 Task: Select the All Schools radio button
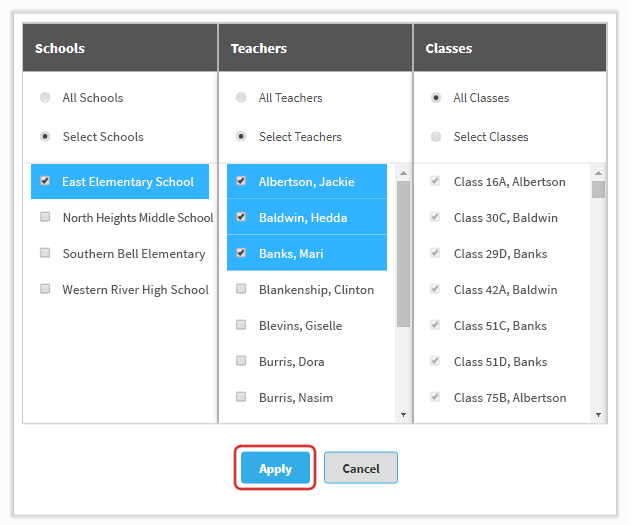pos(45,97)
